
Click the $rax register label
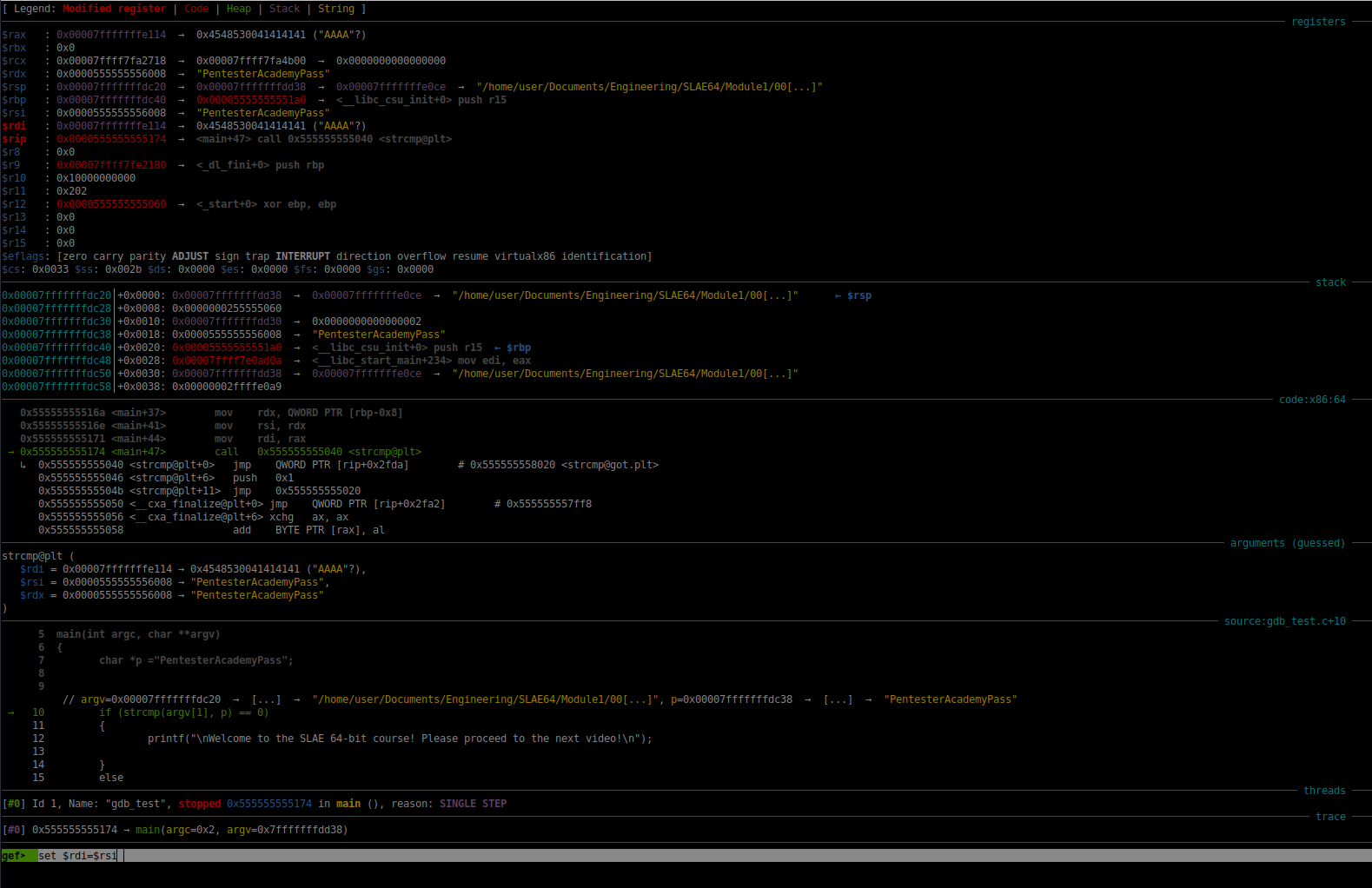click(x=14, y=35)
